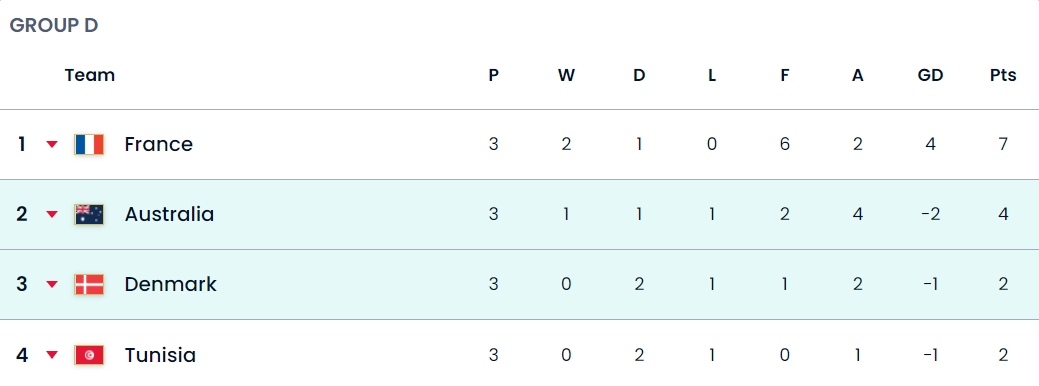Click Australia's goal difference -2

pyautogui.click(x=930, y=215)
